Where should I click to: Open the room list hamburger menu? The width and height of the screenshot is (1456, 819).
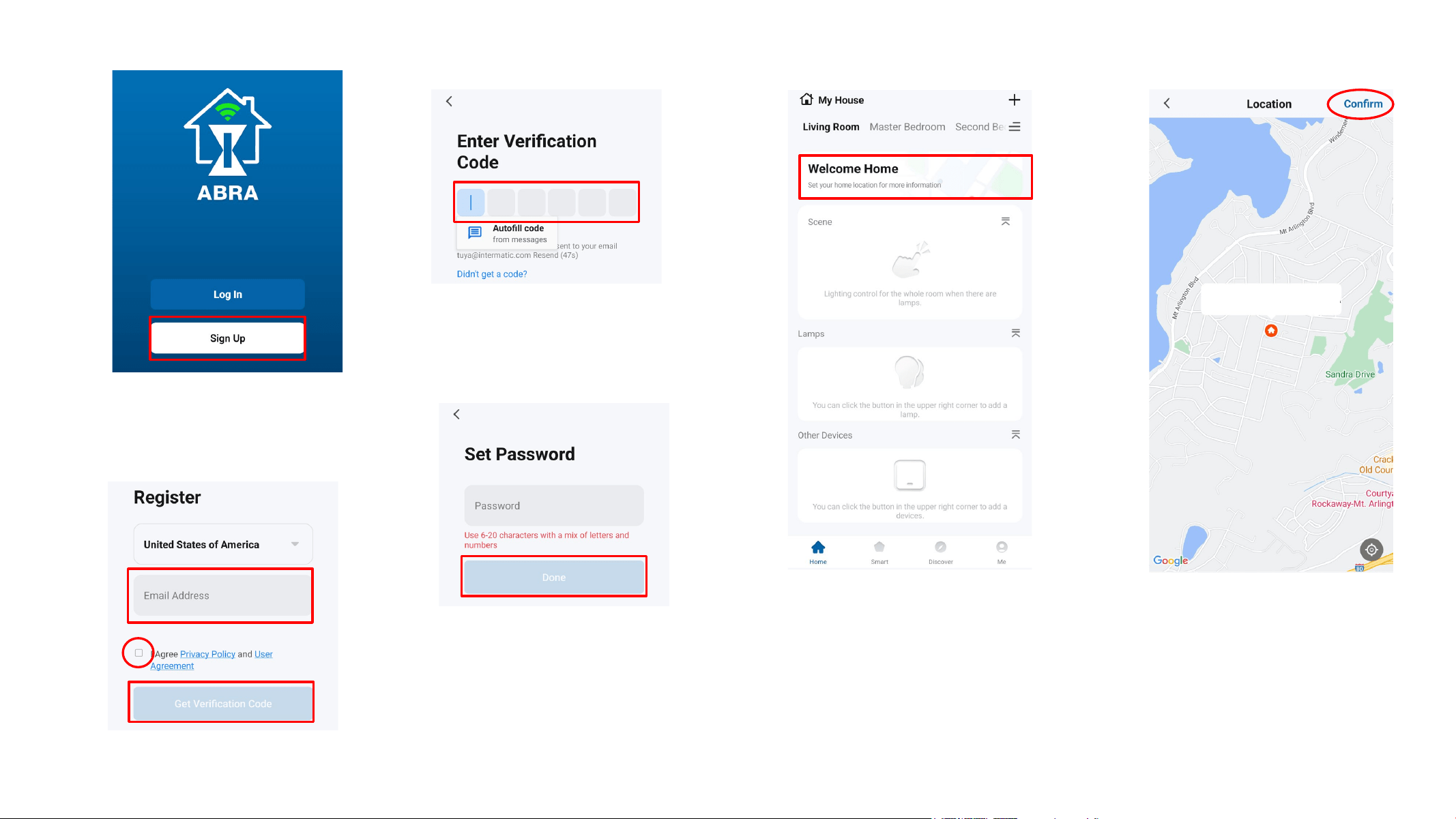click(x=1015, y=127)
